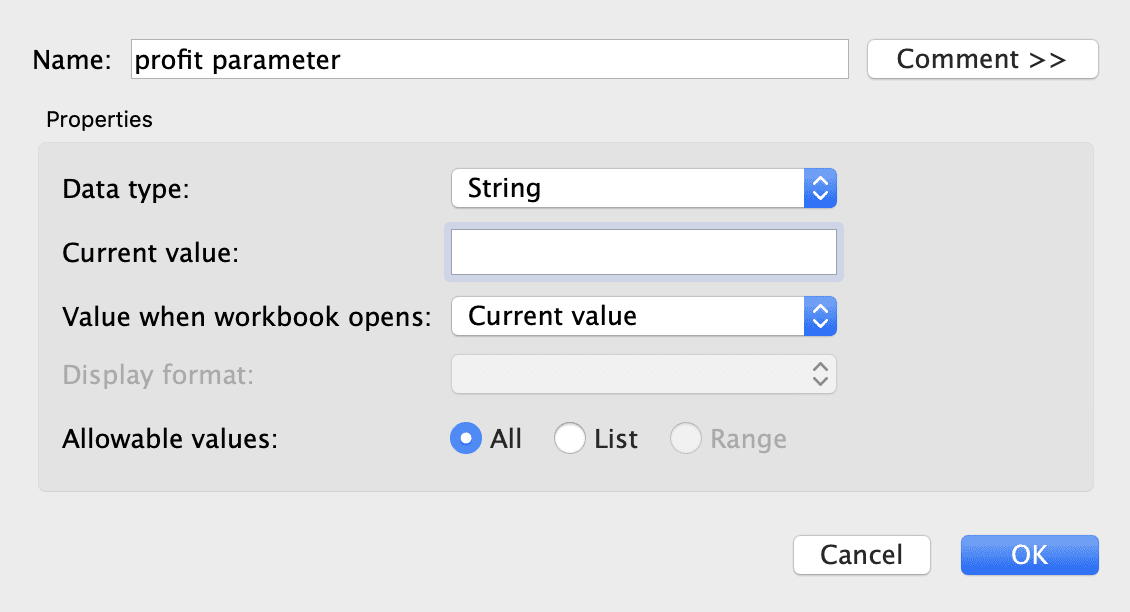Focus the Current value input box
The width and height of the screenshot is (1130, 612).
click(643, 252)
